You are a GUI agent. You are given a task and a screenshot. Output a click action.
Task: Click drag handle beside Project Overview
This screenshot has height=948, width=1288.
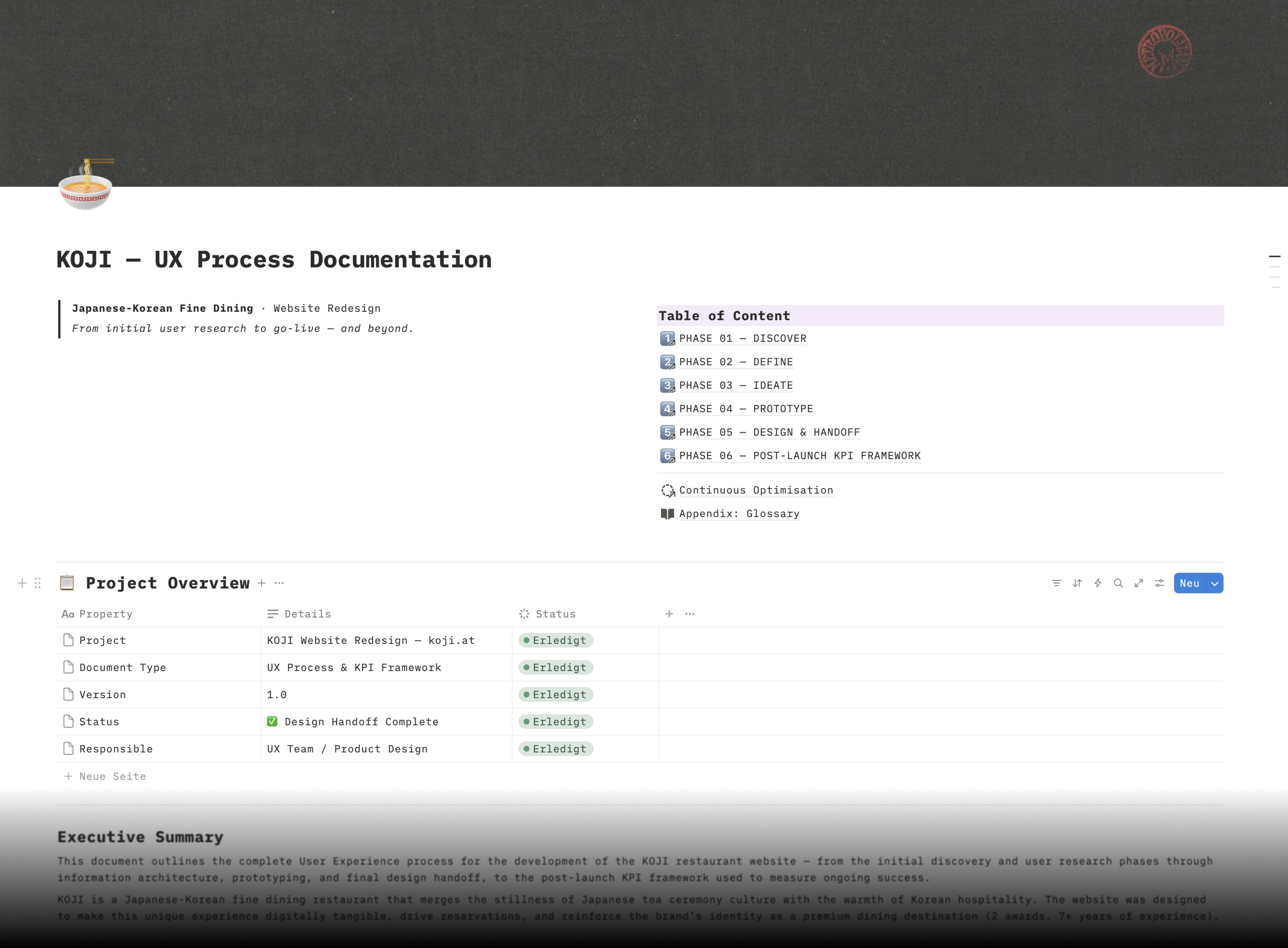point(38,583)
